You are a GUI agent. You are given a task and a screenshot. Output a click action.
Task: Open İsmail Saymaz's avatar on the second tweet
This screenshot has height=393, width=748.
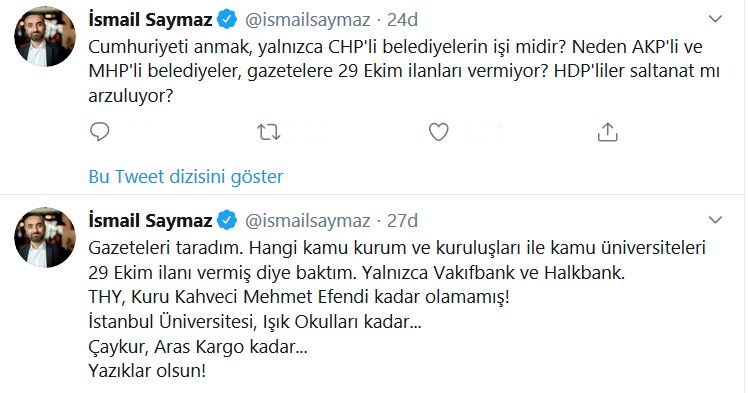click(45, 237)
